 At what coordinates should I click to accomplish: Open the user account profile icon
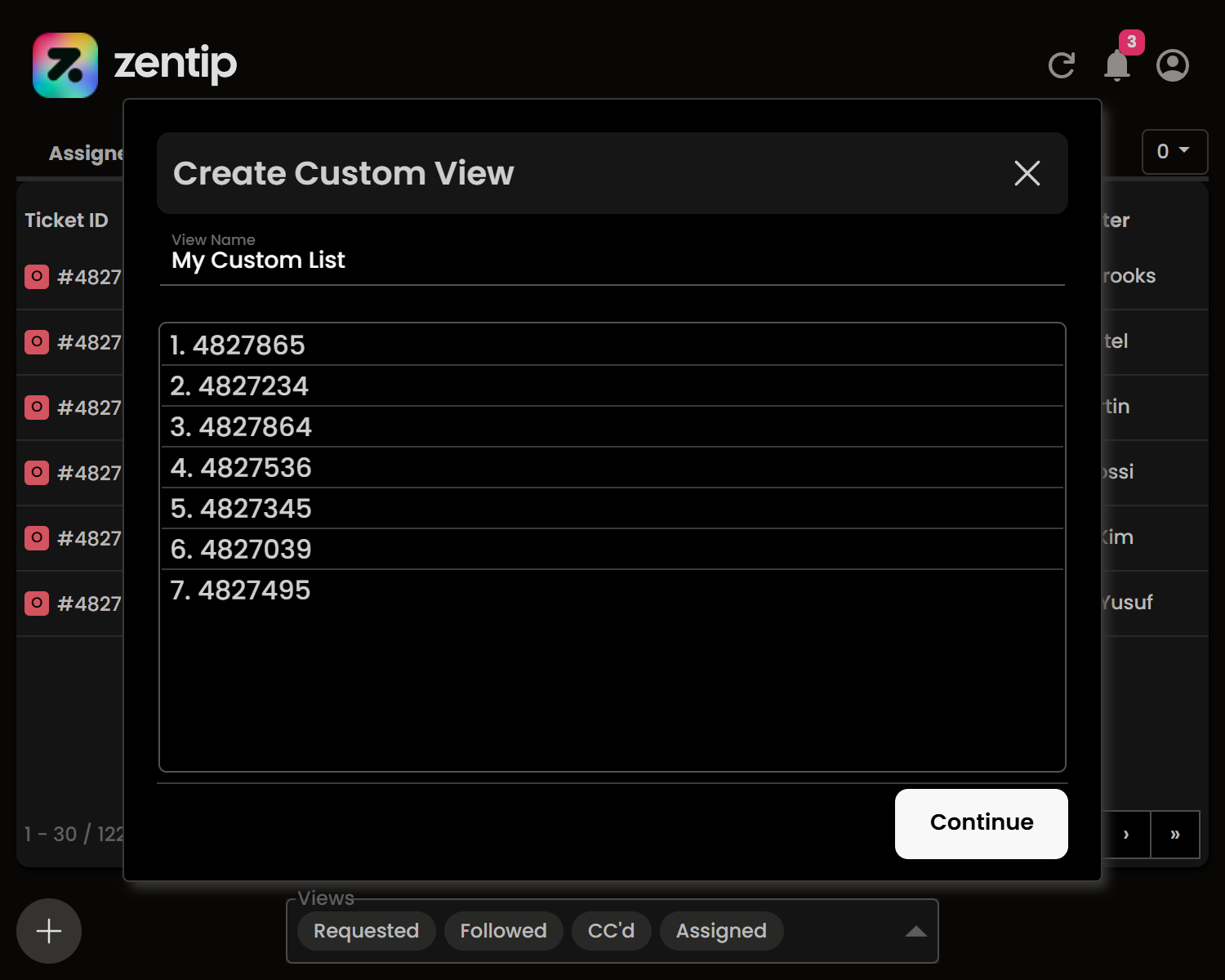click(1173, 65)
